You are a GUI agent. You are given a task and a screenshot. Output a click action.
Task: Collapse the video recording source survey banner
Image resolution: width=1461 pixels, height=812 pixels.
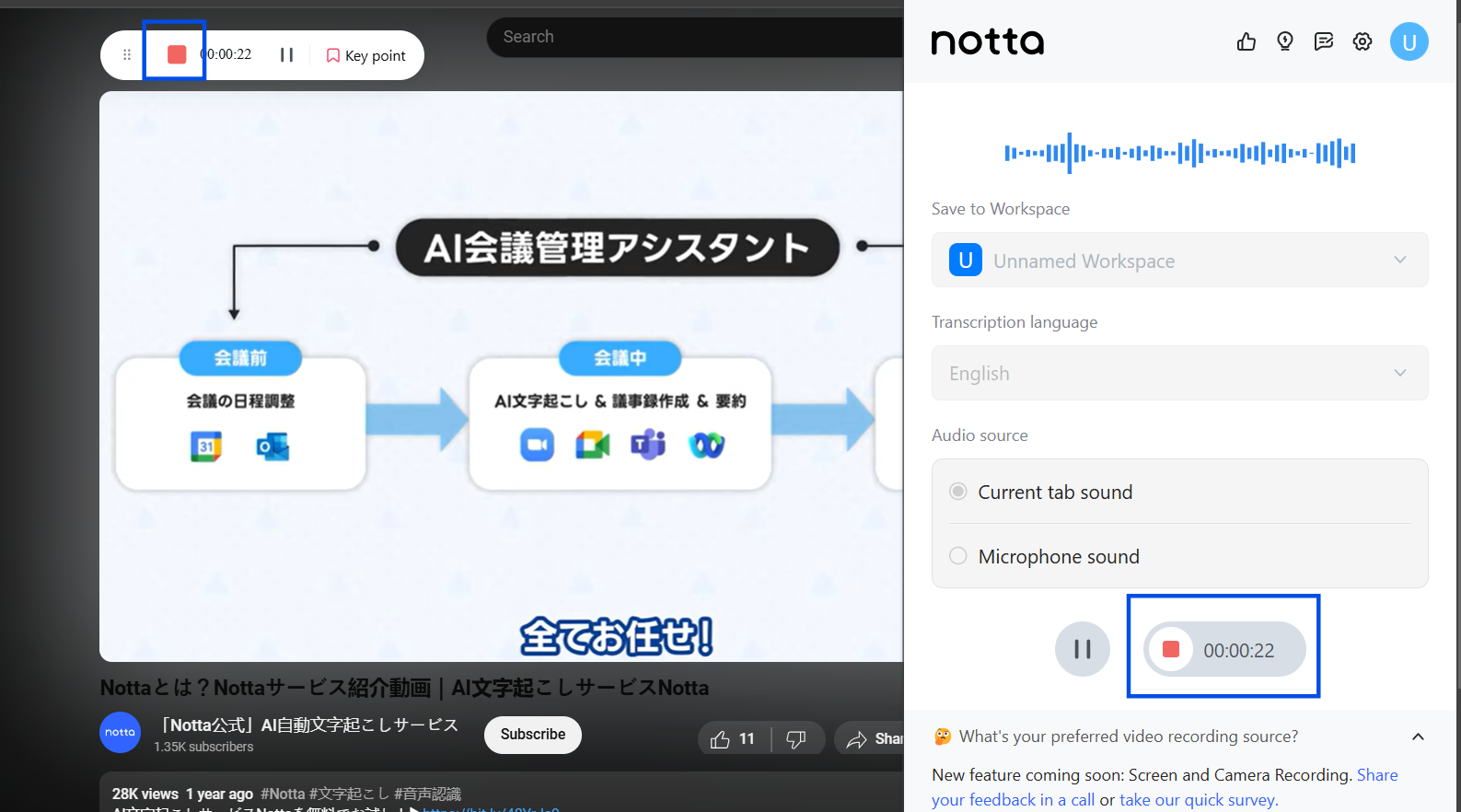[x=1418, y=737]
